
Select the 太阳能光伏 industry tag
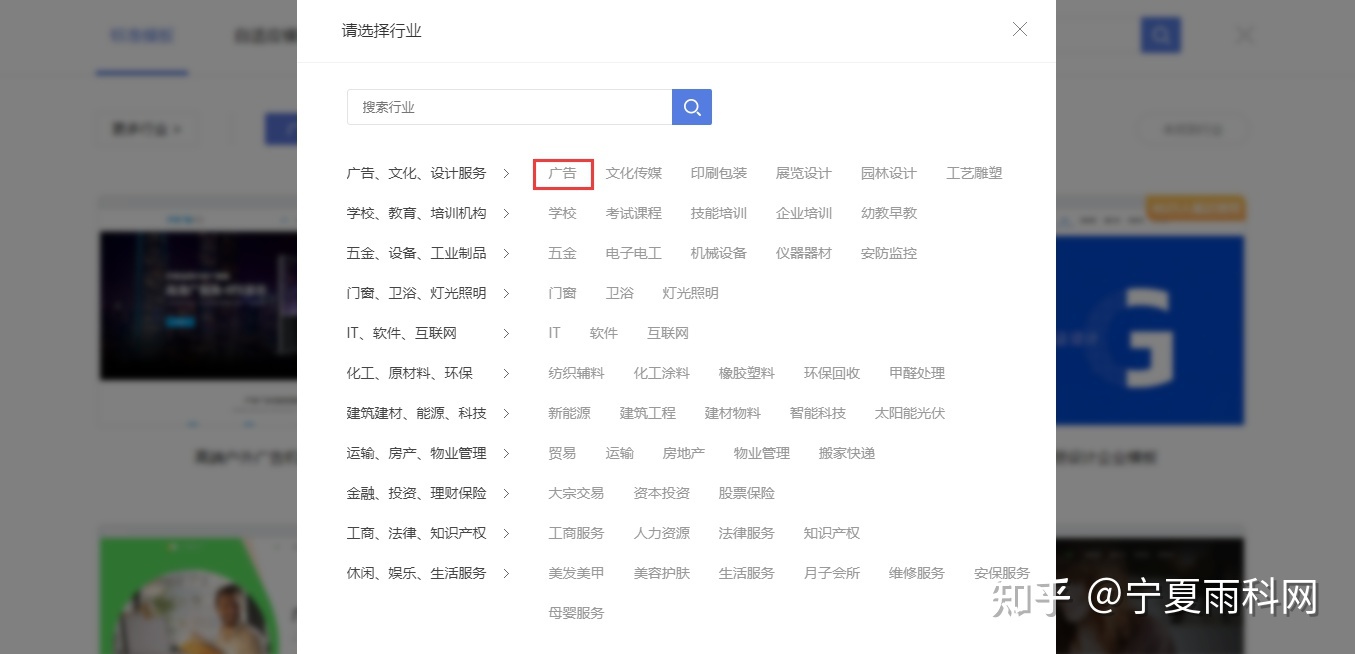click(x=908, y=412)
